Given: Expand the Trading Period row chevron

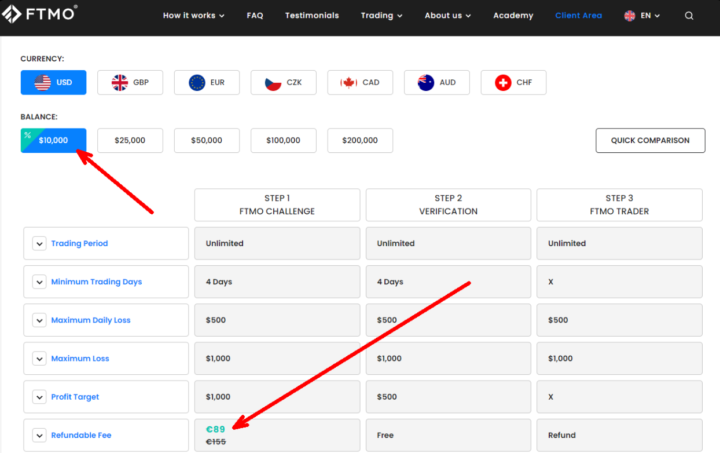Looking at the screenshot, I should (39, 243).
